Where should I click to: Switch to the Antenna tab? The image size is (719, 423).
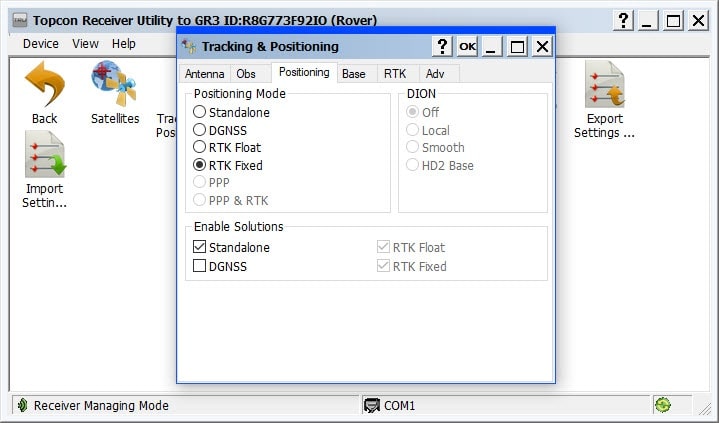pyautogui.click(x=204, y=74)
